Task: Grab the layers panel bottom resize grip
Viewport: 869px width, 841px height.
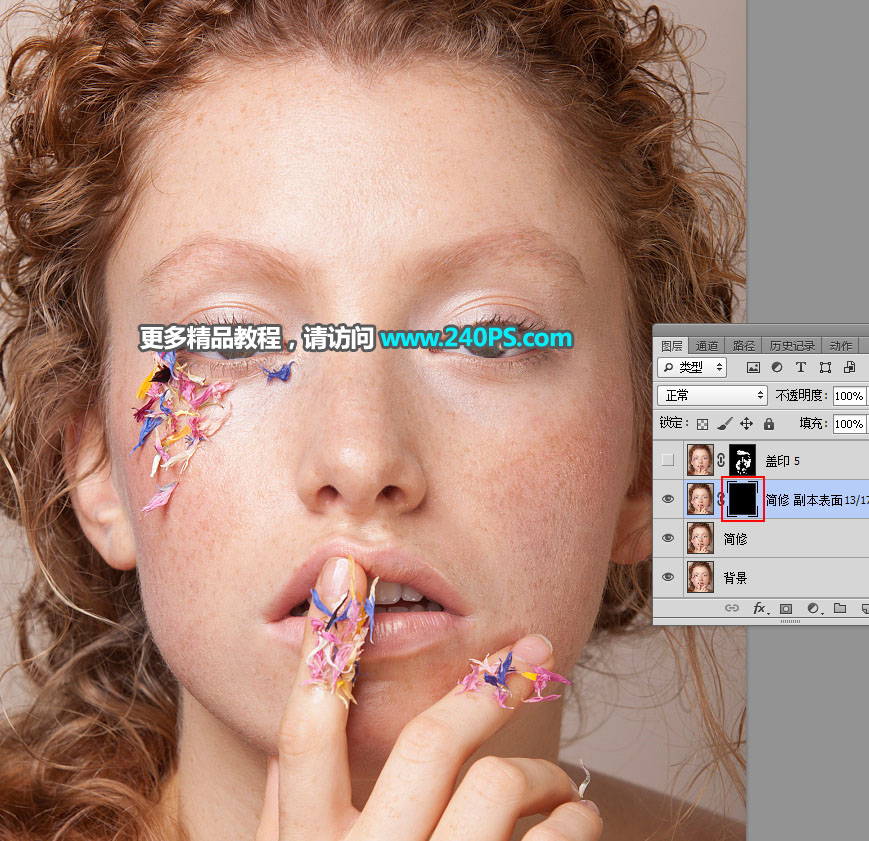Action: point(790,621)
